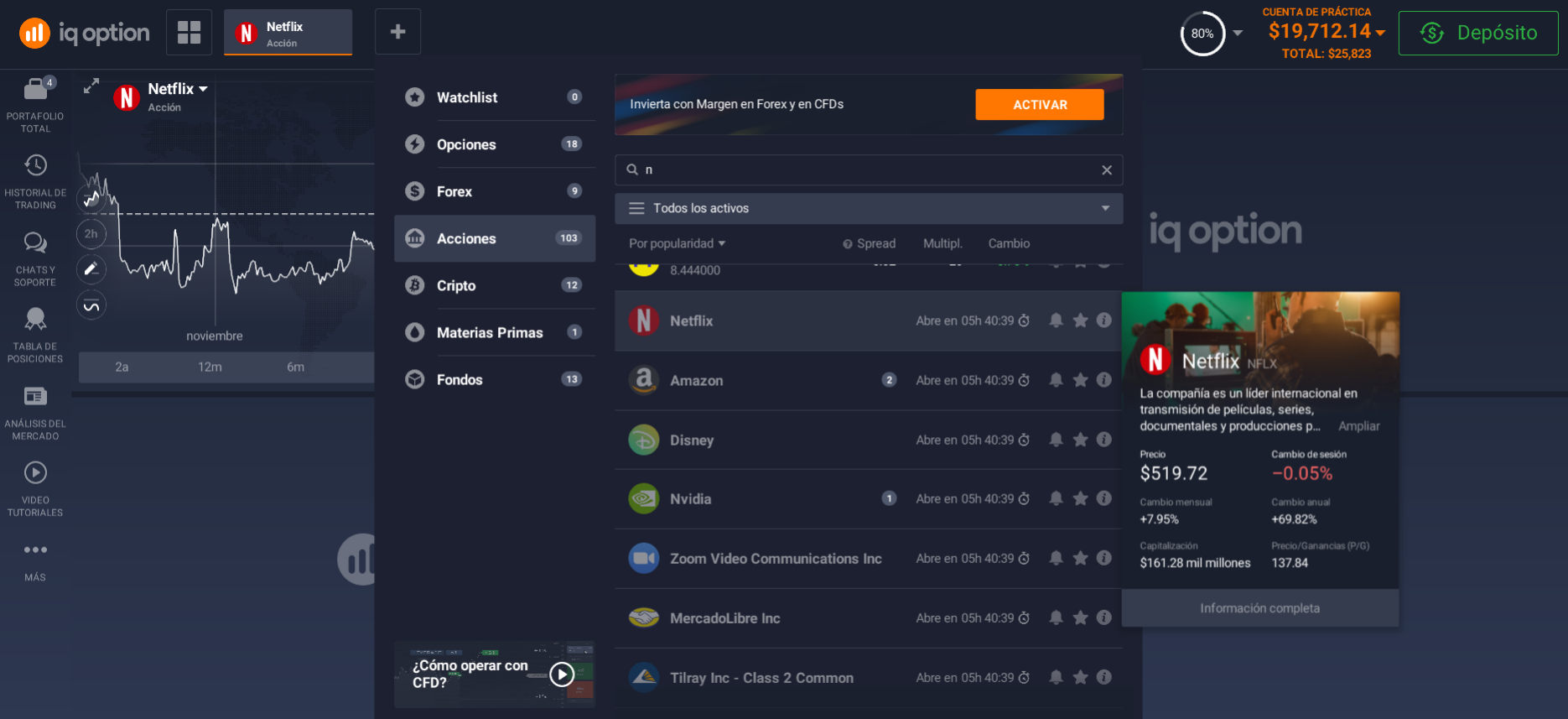
Task: Expand the 80% indicator dropdown arrow
Action: coord(1238,34)
